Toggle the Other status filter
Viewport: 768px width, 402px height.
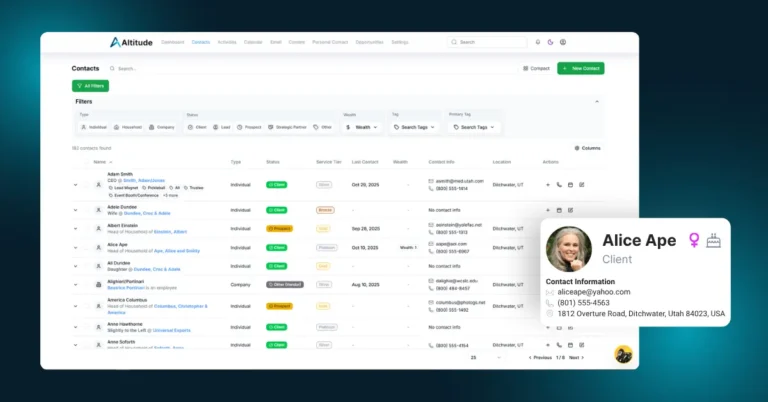pos(322,127)
